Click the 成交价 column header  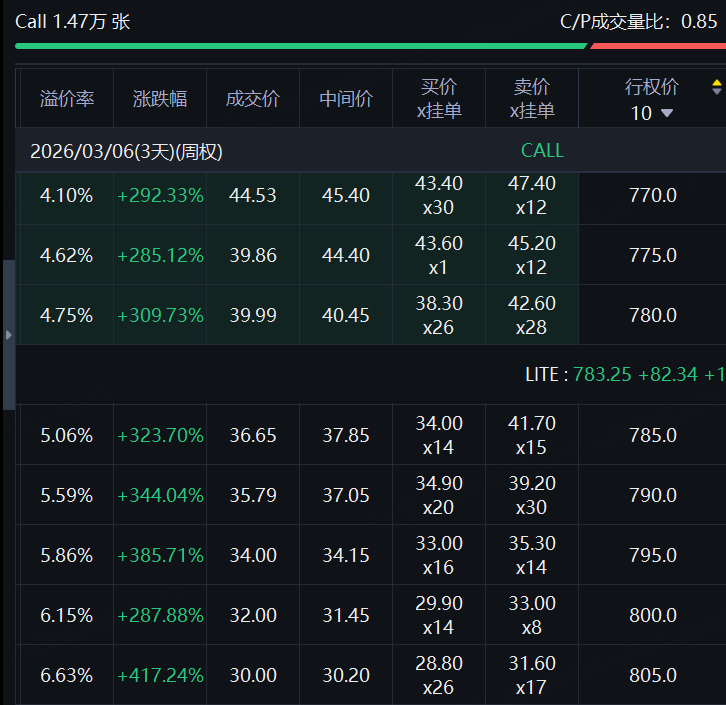coord(253,99)
